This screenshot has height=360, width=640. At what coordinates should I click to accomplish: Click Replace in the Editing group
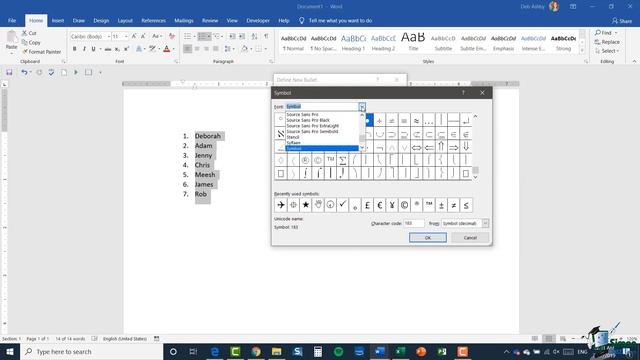click(607, 42)
